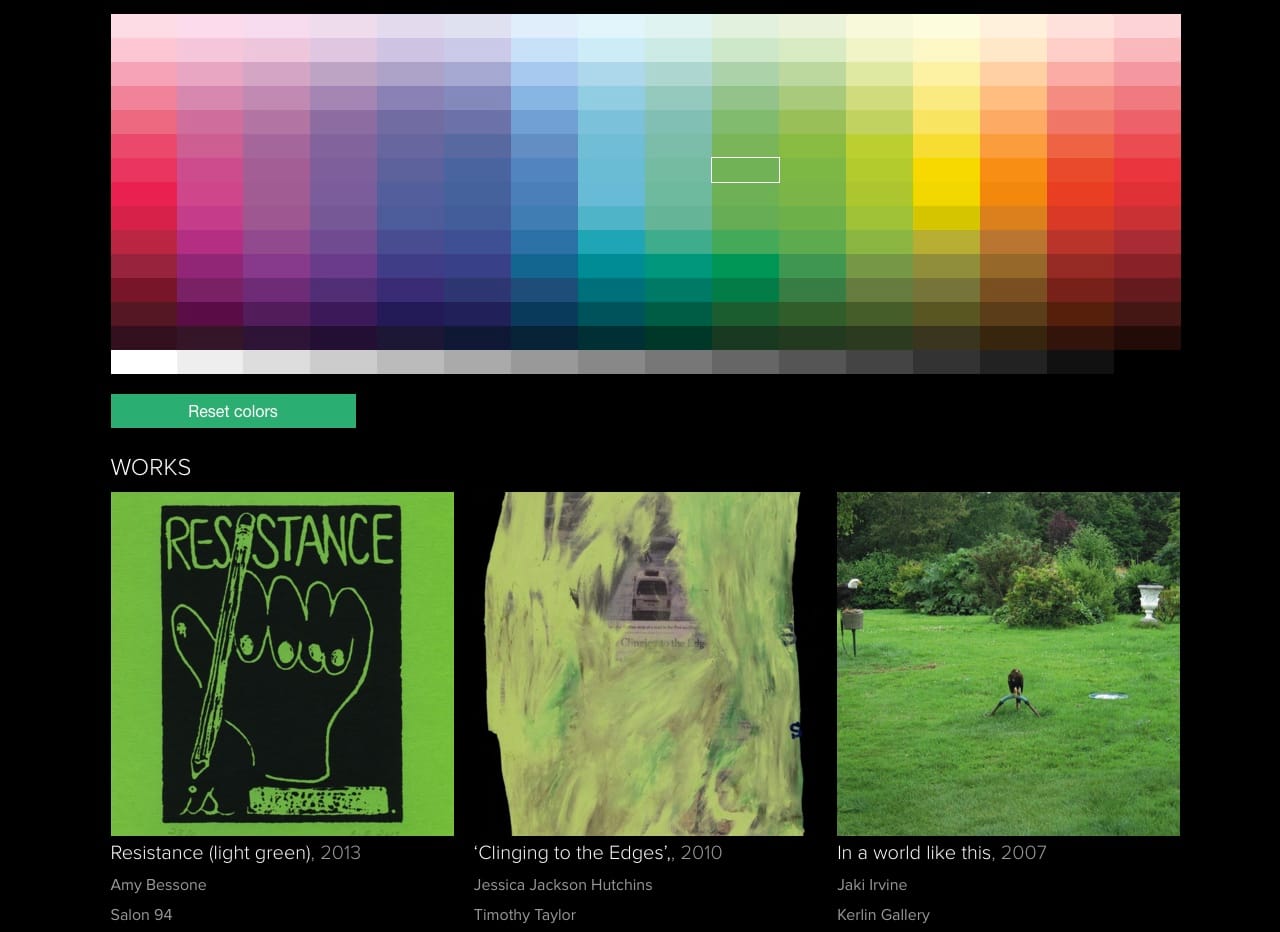
Task: Click the Salon 94 gallery link
Action: tap(141, 915)
